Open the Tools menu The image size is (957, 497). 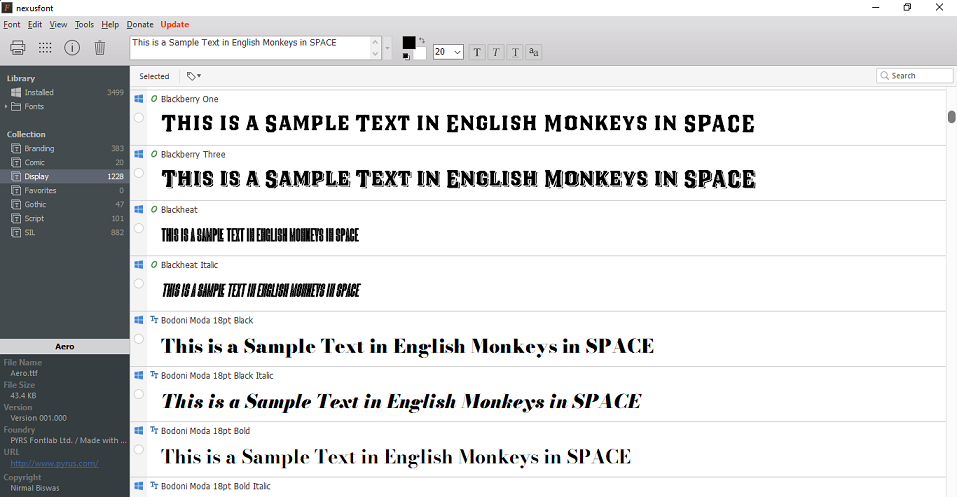tap(84, 24)
